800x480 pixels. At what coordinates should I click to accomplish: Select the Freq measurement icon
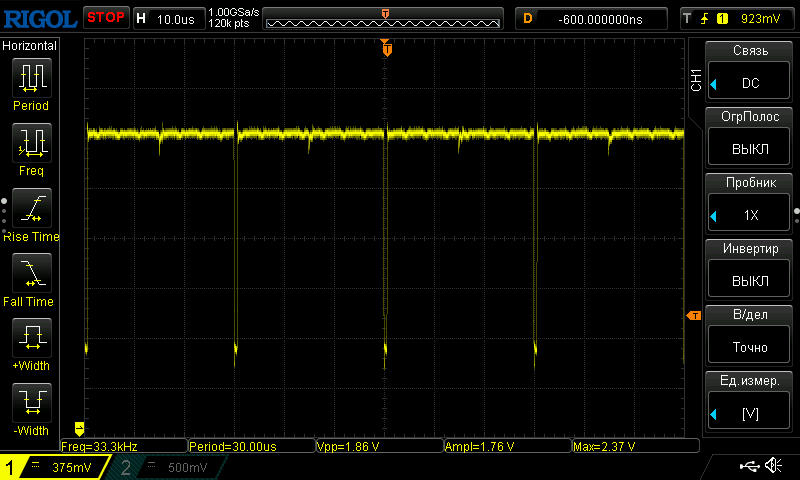click(31, 144)
